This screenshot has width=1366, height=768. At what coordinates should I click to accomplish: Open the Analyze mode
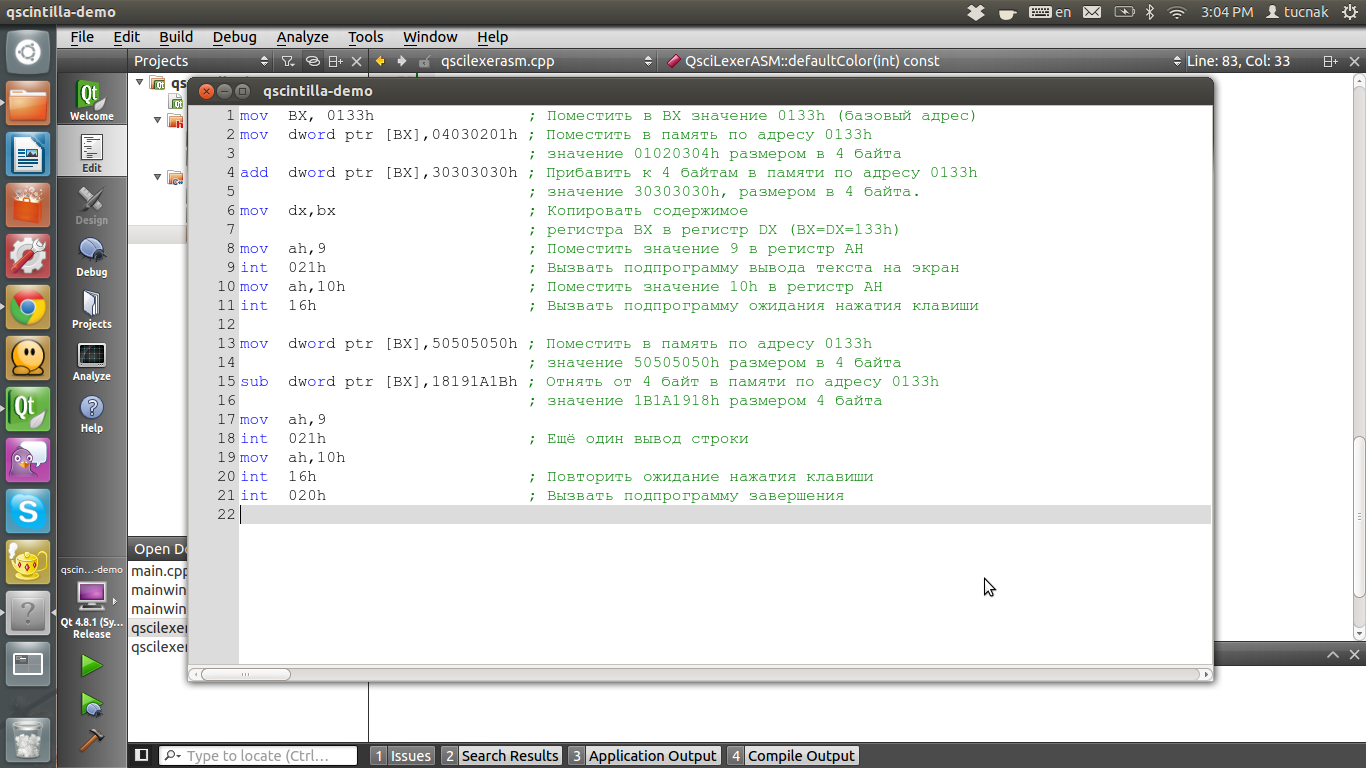(91, 360)
